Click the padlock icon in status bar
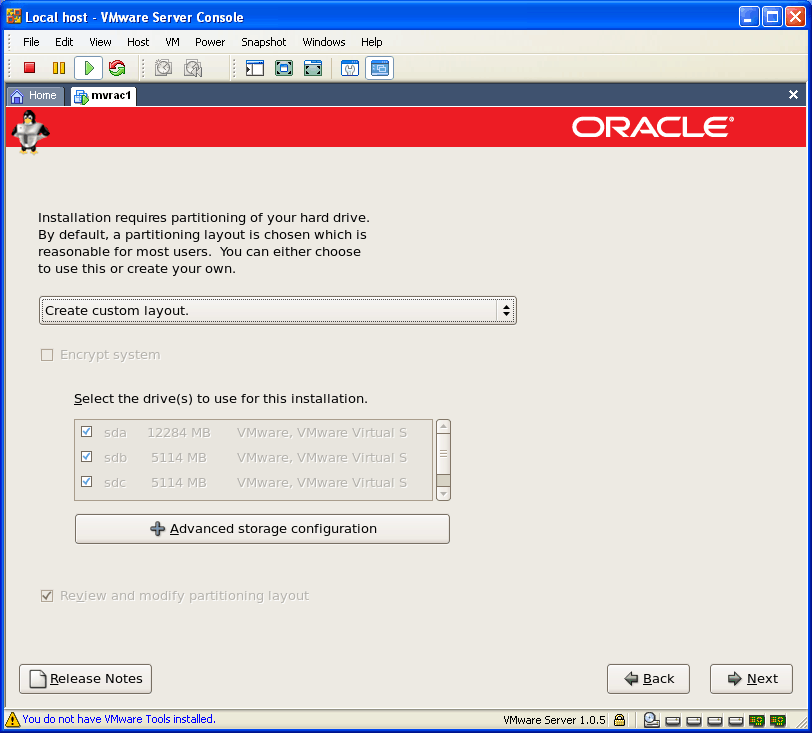 pyautogui.click(x=620, y=719)
